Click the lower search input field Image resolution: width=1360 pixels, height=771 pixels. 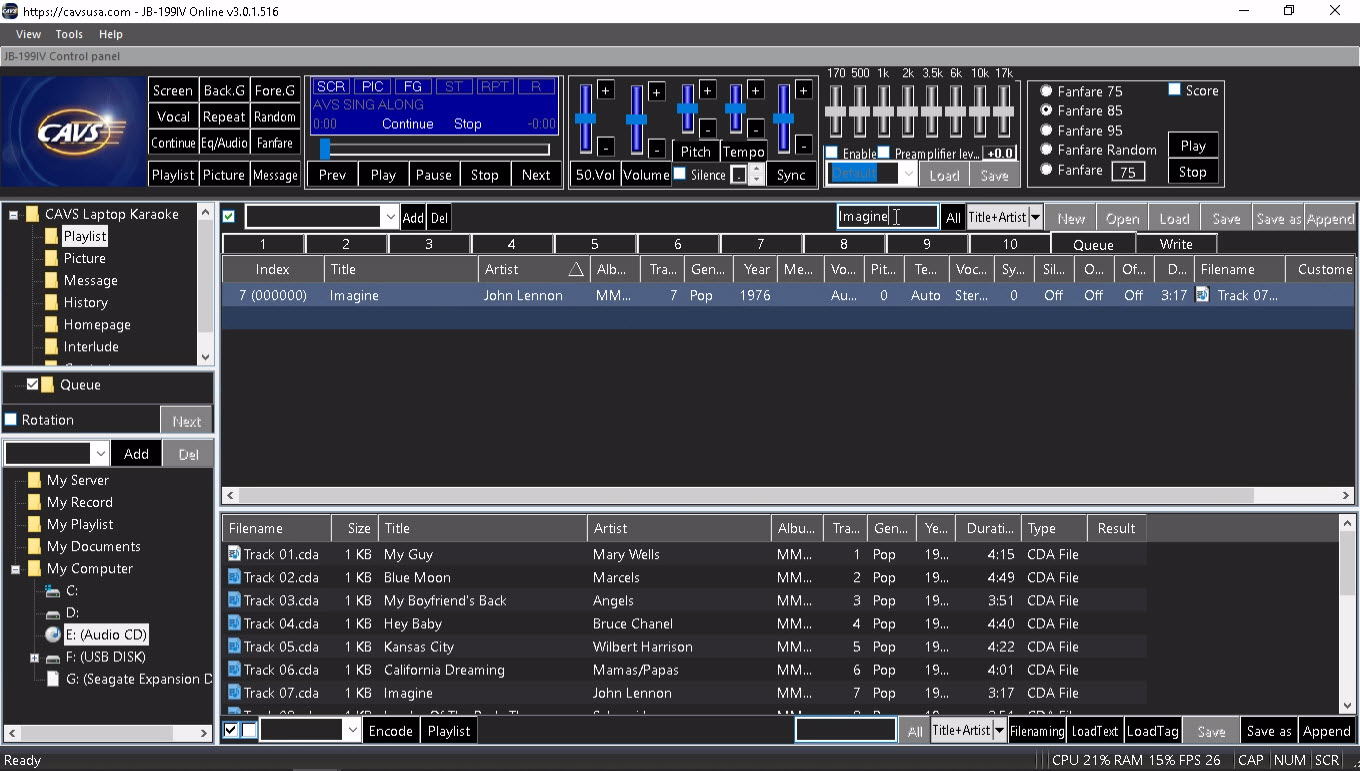pos(846,731)
